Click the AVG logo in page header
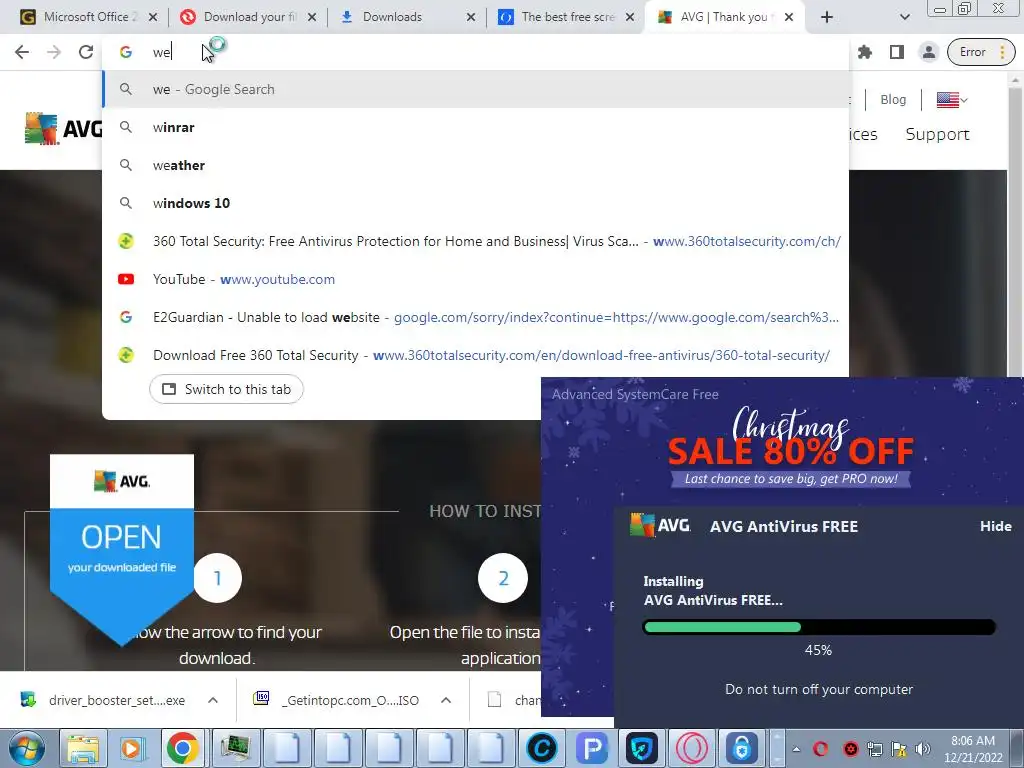This screenshot has height=768, width=1024. pos(63,128)
